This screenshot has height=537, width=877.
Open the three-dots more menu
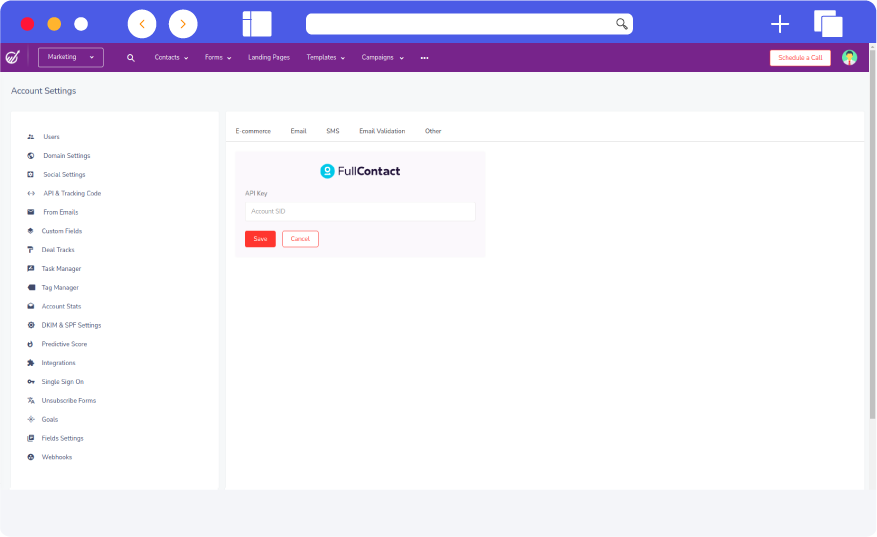click(425, 58)
